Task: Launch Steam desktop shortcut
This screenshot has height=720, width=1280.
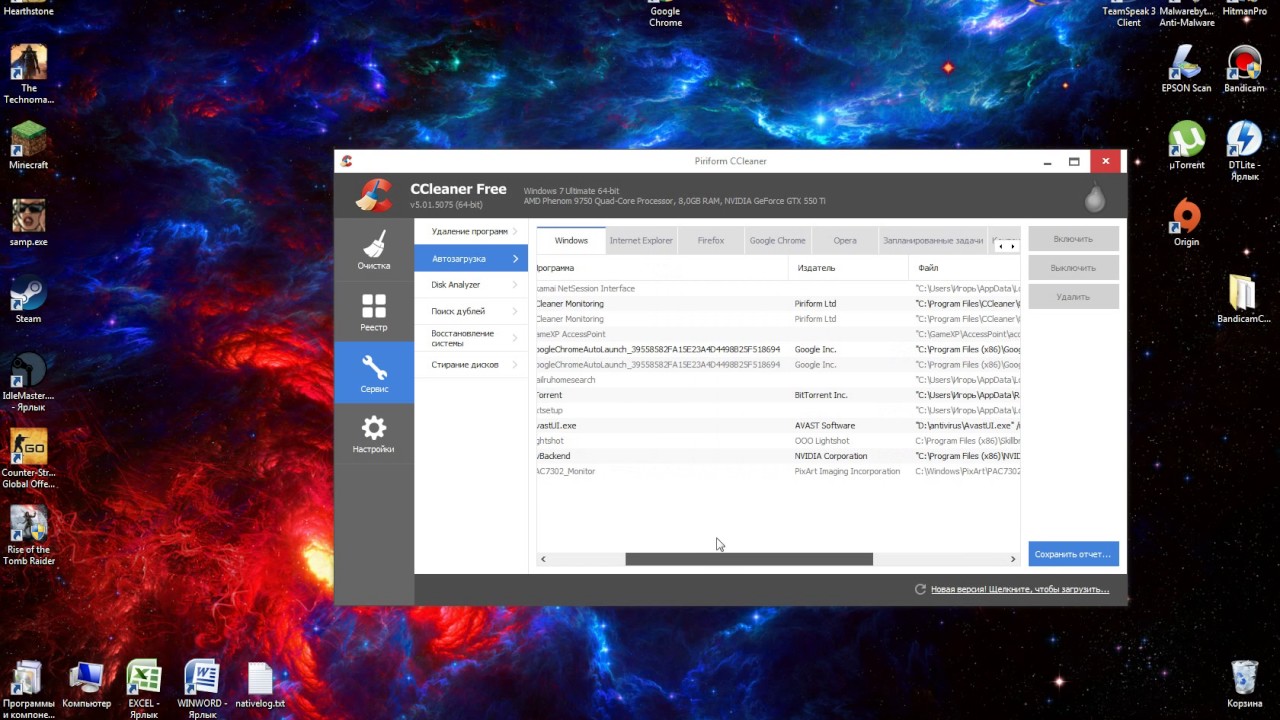Action: click(x=28, y=299)
